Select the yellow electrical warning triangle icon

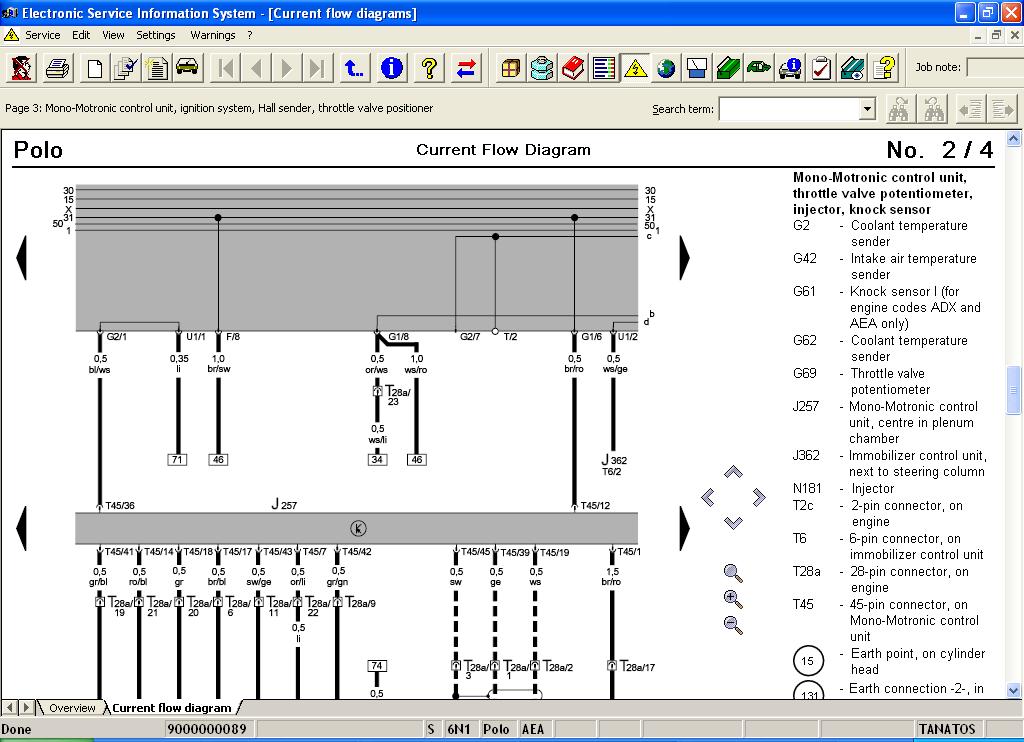point(635,68)
